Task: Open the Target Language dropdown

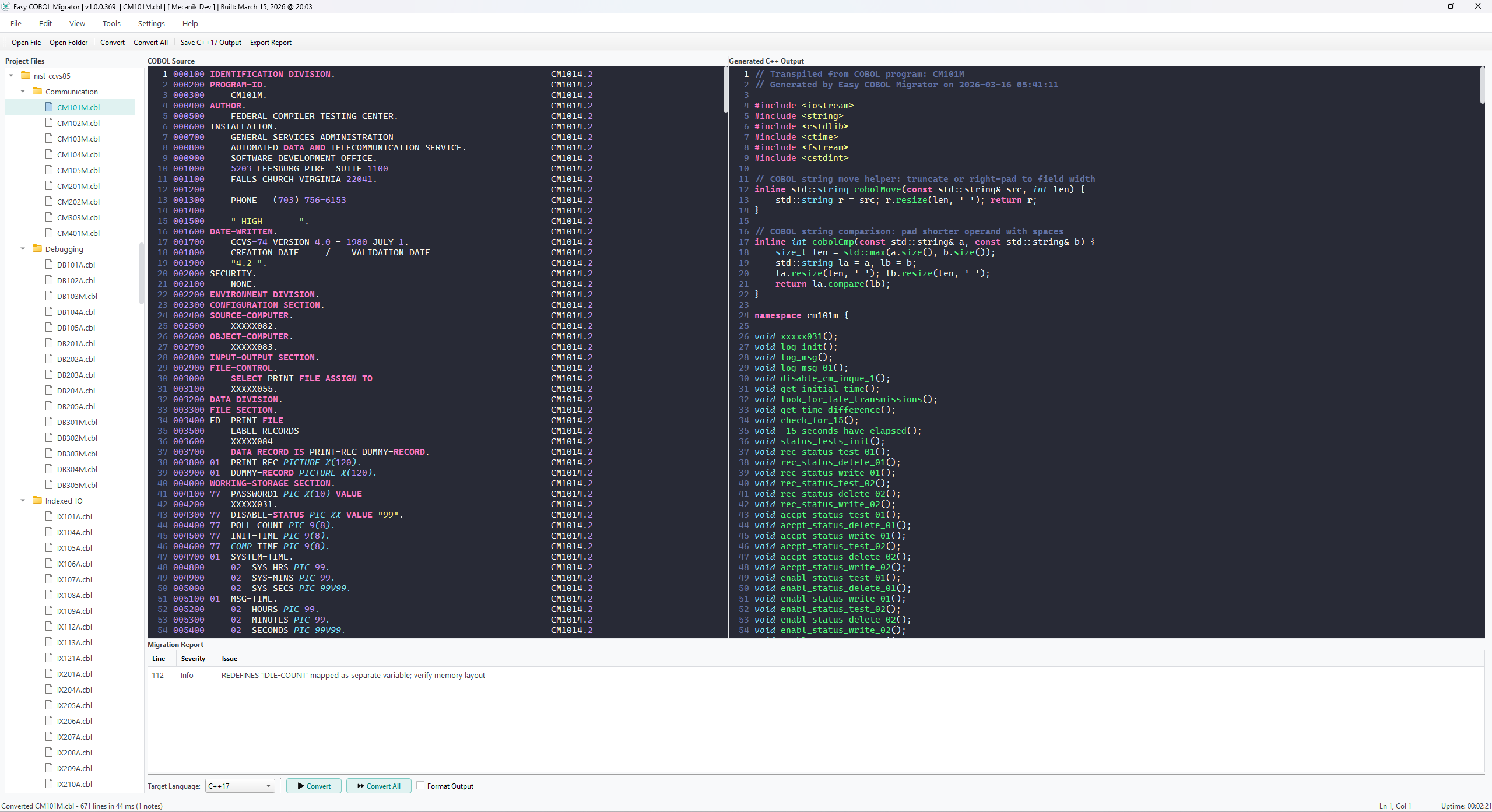Action: (x=267, y=786)
